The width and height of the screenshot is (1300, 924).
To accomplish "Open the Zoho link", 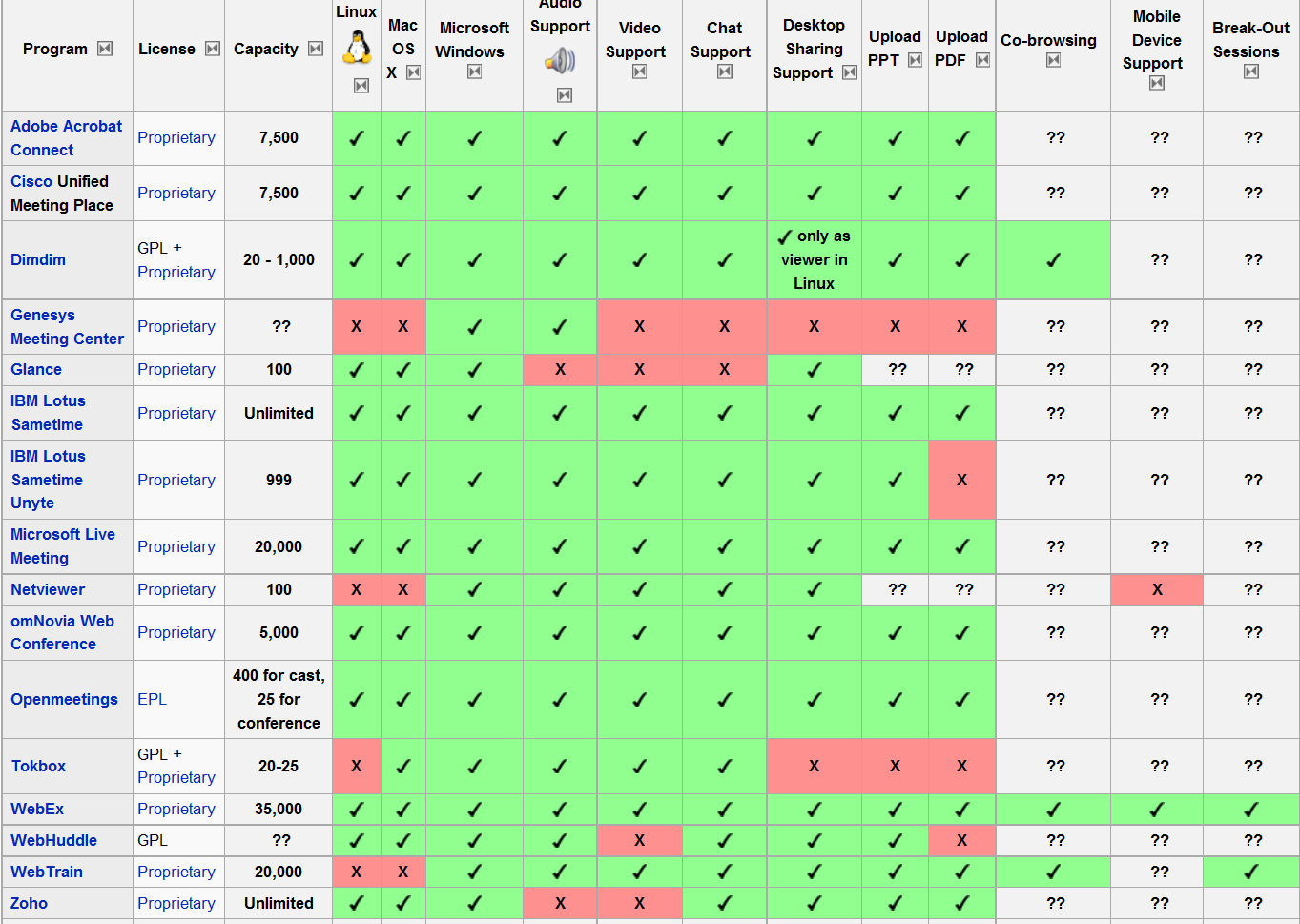I will [29, 903].
